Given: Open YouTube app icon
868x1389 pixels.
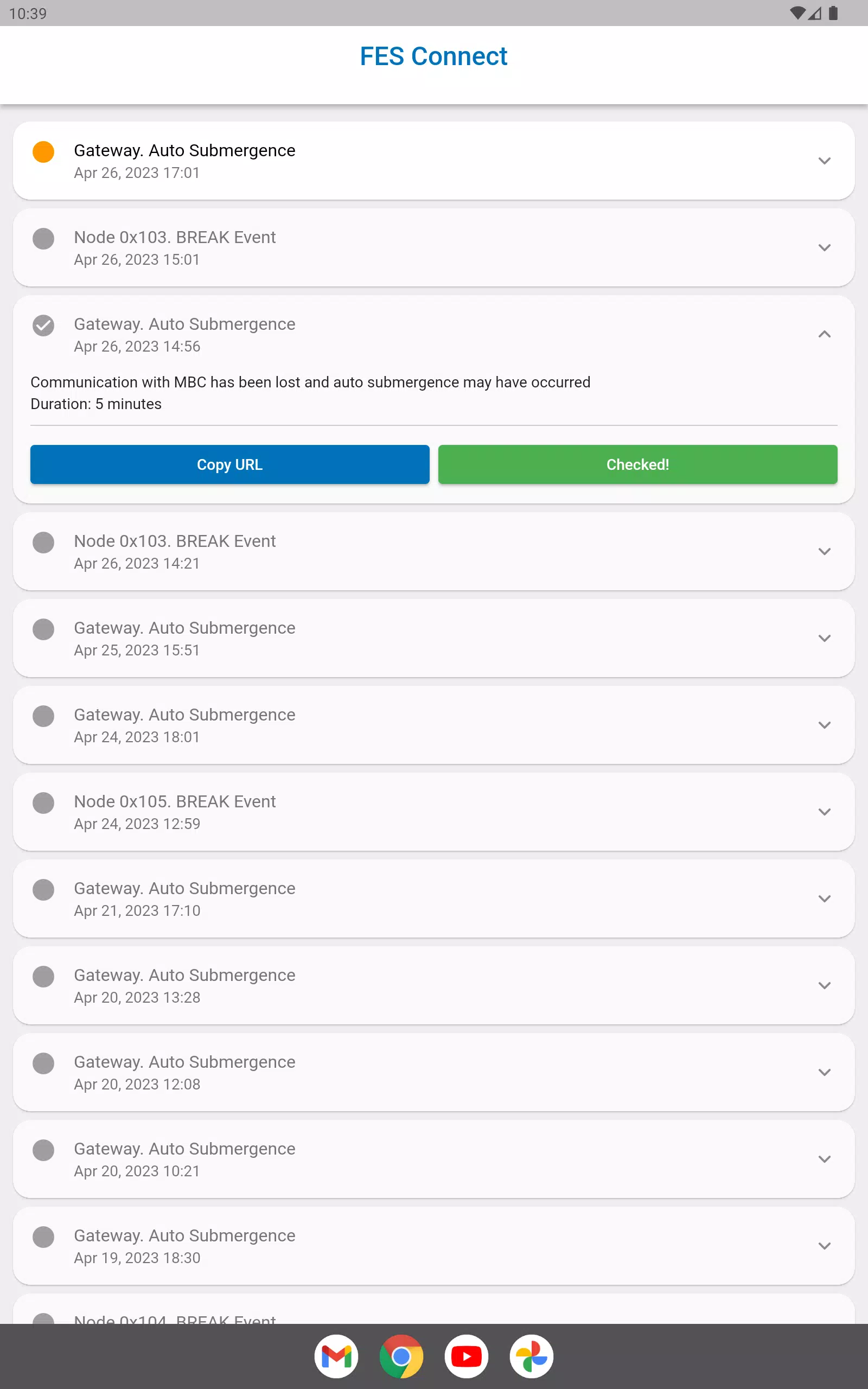Looking at the screenshot, I should [x=466, y=1356].
